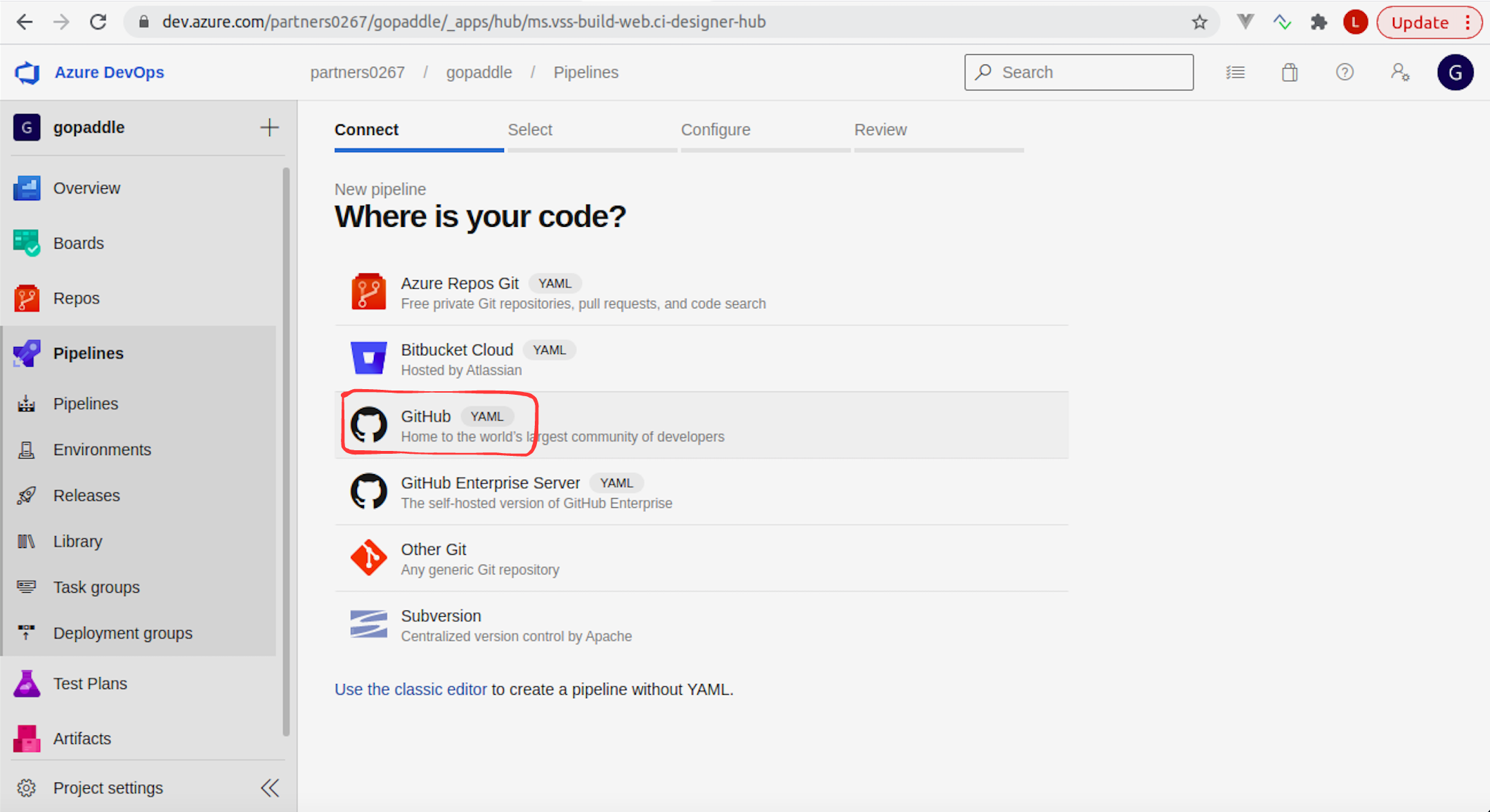
Task: Reload the browser page
Action: [x=98, y=22]
